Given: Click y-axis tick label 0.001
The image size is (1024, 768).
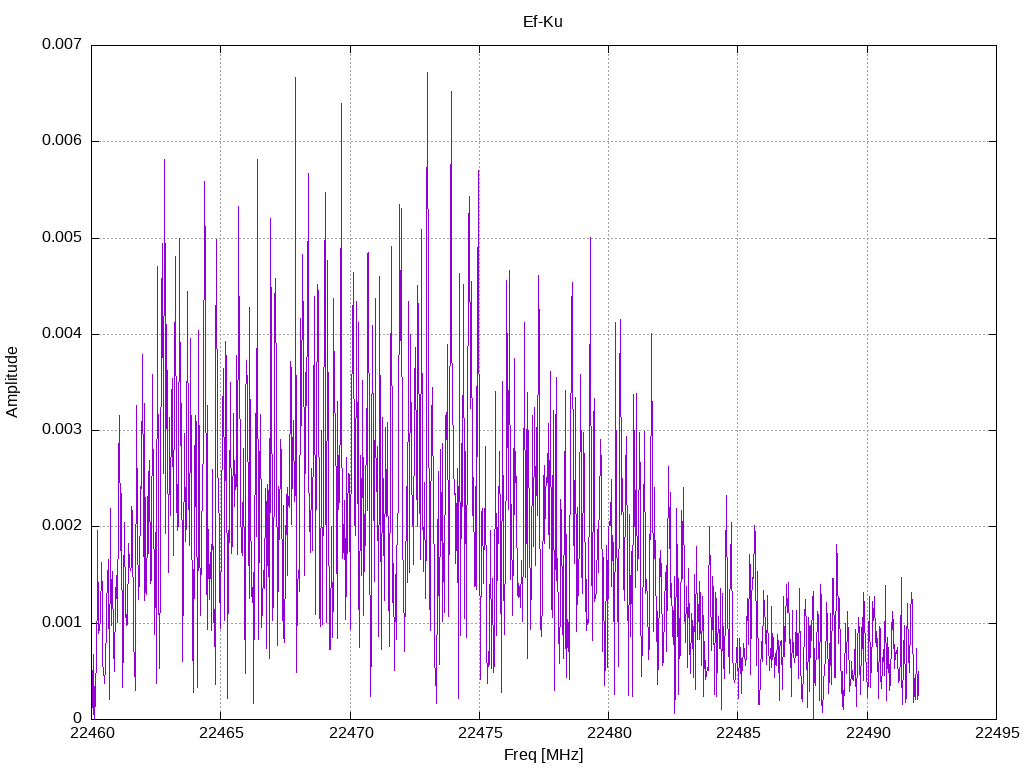Looking at the screenshot, I should [62, 622].
